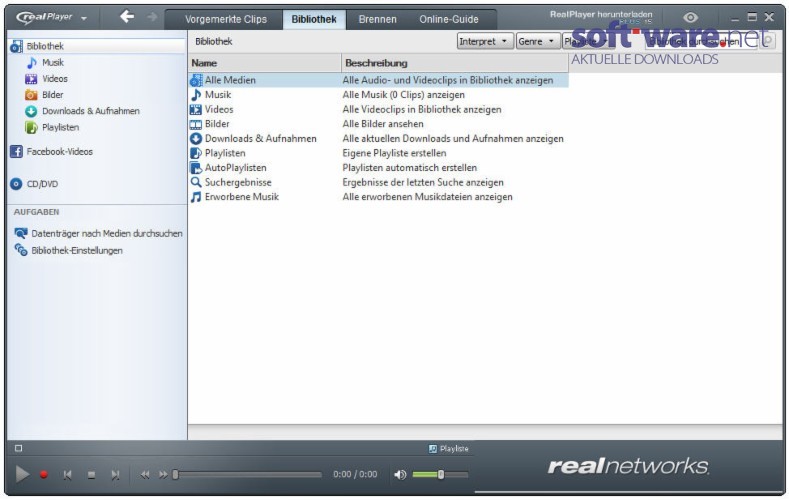Open the Online-Guide tab
The width and height of the screenshot is (789, 500).
[449, 19]
